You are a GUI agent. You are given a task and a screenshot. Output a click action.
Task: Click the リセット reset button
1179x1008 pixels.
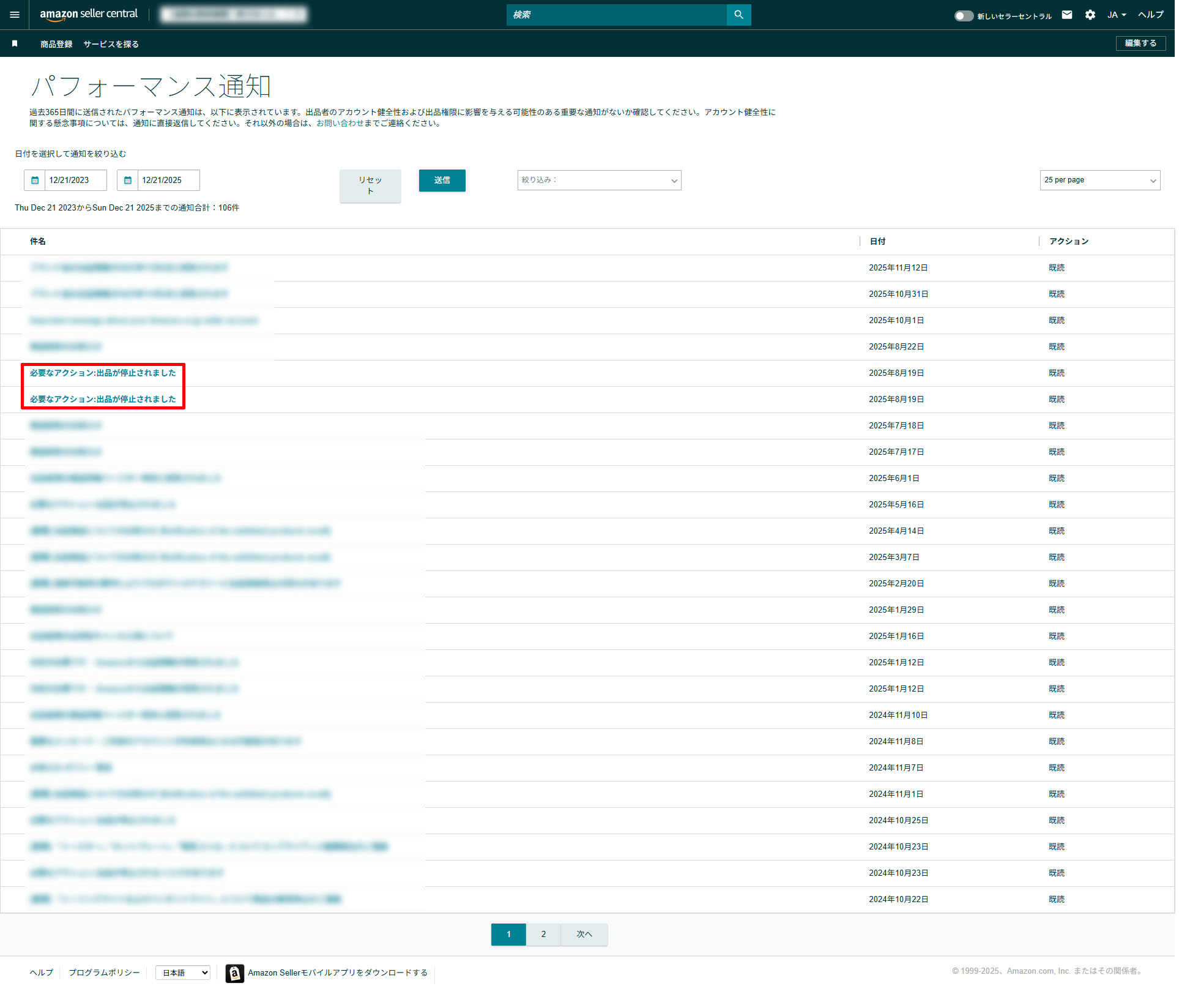coord(370,185)
